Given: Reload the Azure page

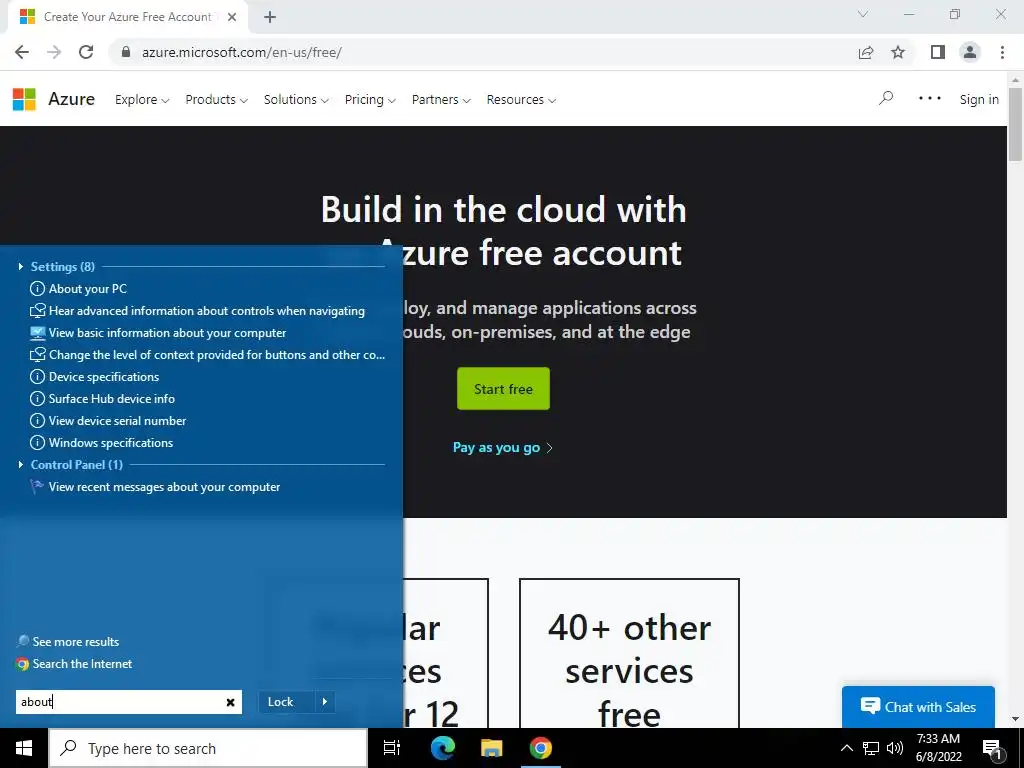Looking at the screenshot, I should tap(86, 52).
